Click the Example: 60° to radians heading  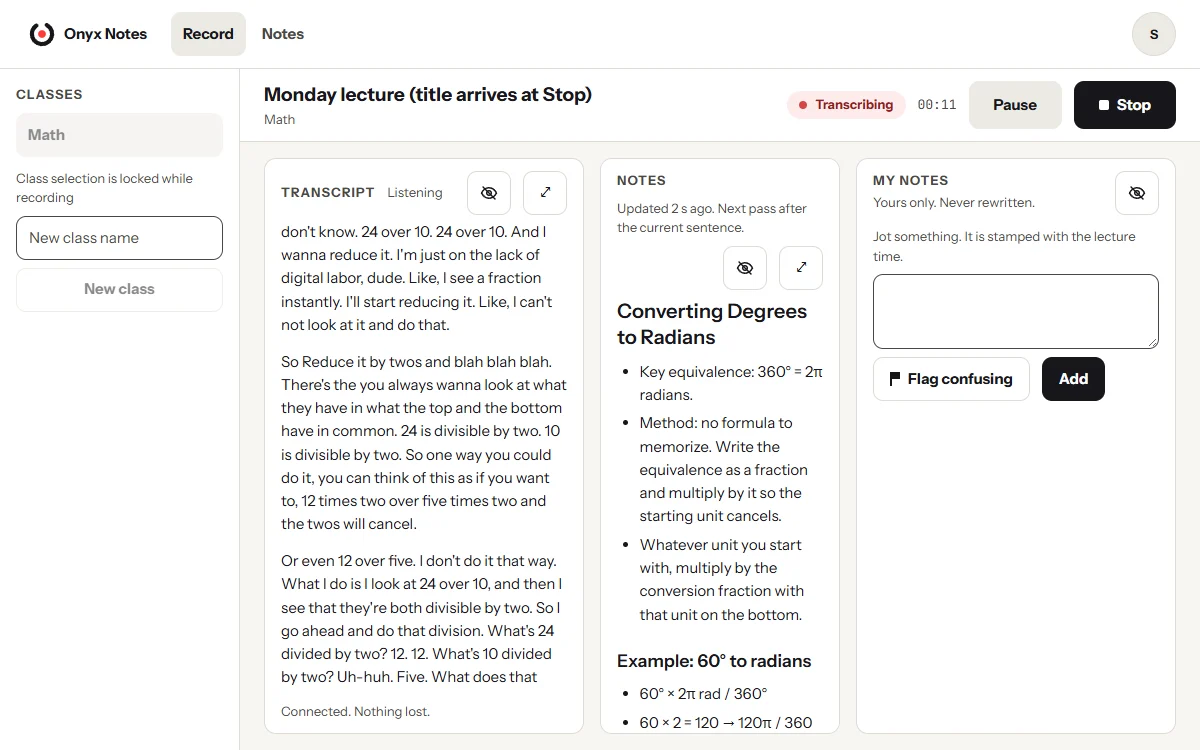(714, 661)
